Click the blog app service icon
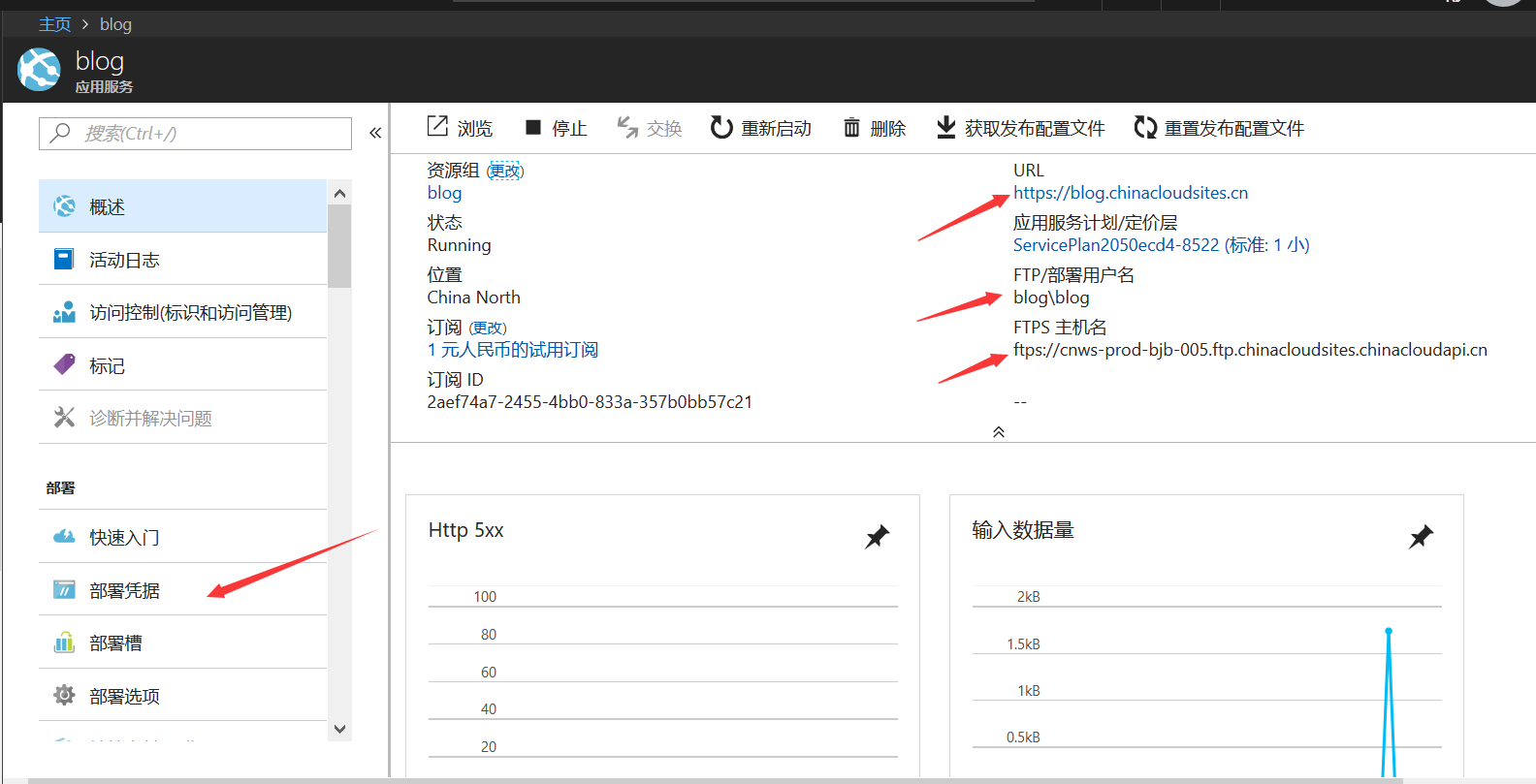Screen dimensions: 1536x784 39,70
